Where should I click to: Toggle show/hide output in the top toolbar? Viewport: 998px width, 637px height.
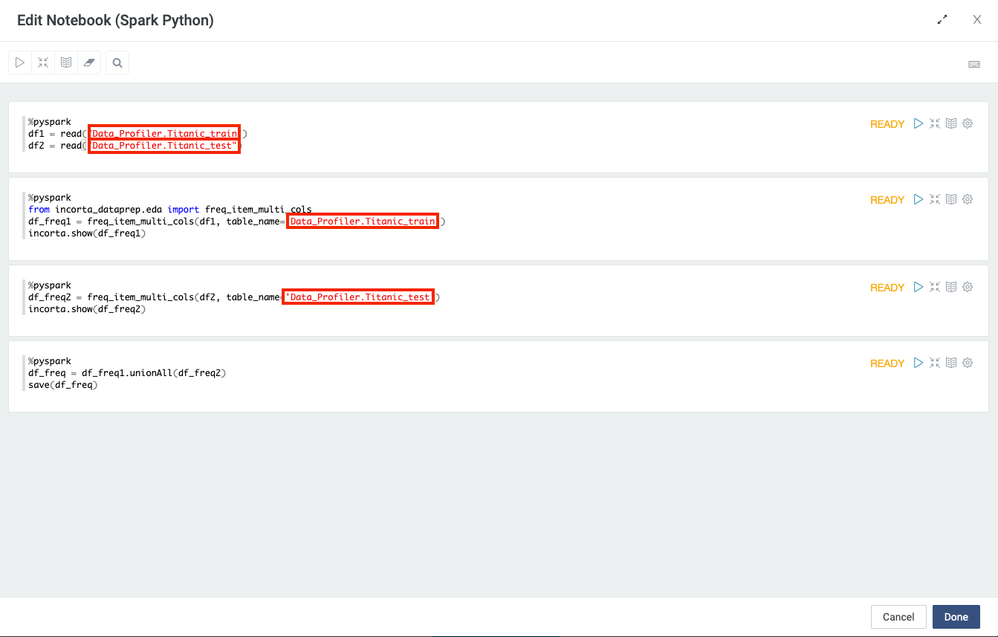tap(66, 63)
